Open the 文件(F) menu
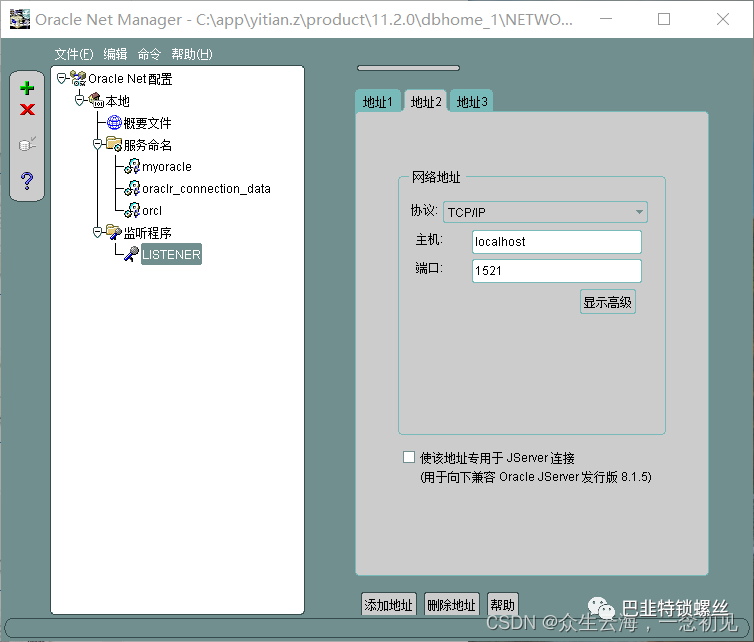 (74, 54)
